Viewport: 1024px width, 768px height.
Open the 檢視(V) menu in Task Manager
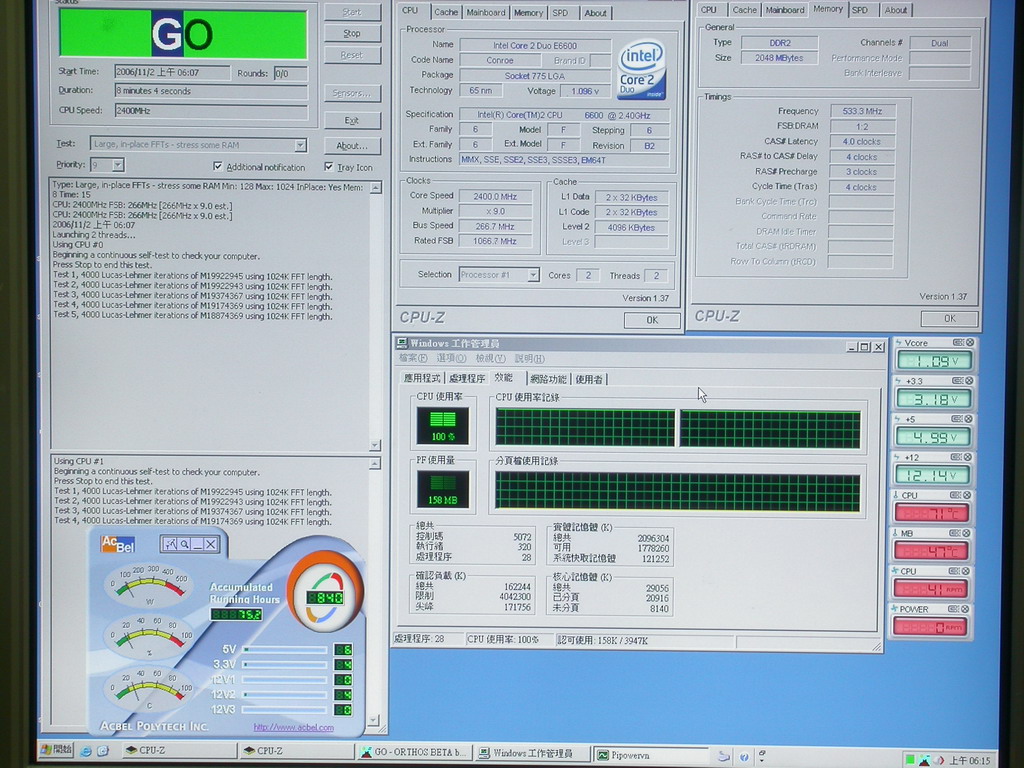click(x=490, y=359)
